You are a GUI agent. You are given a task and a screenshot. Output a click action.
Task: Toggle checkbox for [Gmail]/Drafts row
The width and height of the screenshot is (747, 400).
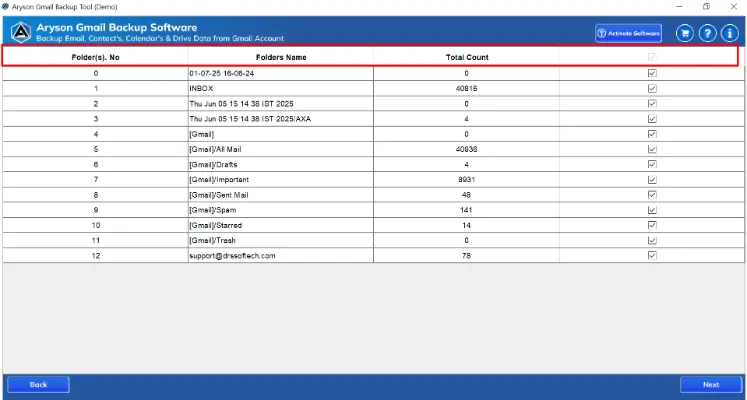652,164
